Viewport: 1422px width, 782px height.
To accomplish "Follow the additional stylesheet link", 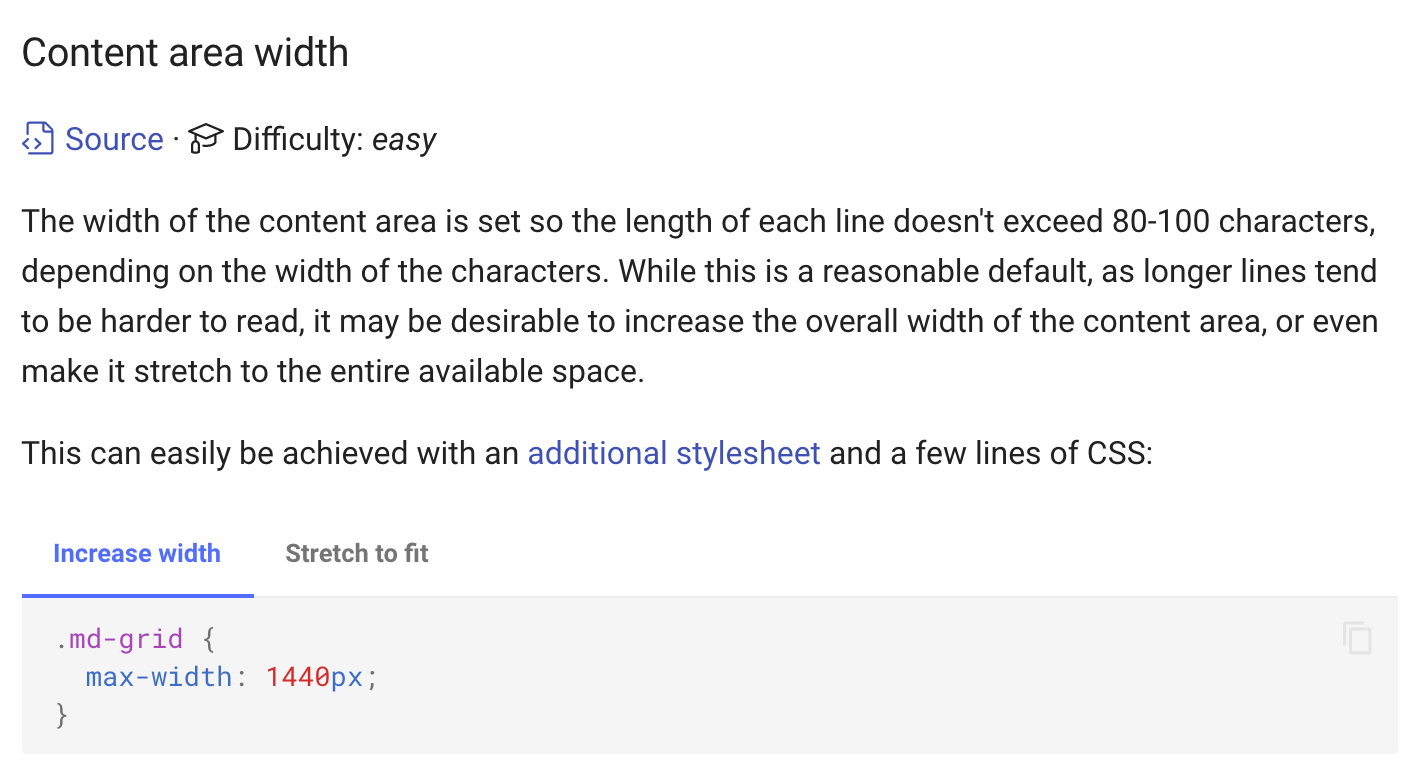I will pyautogui.click(x=674, y=454).
